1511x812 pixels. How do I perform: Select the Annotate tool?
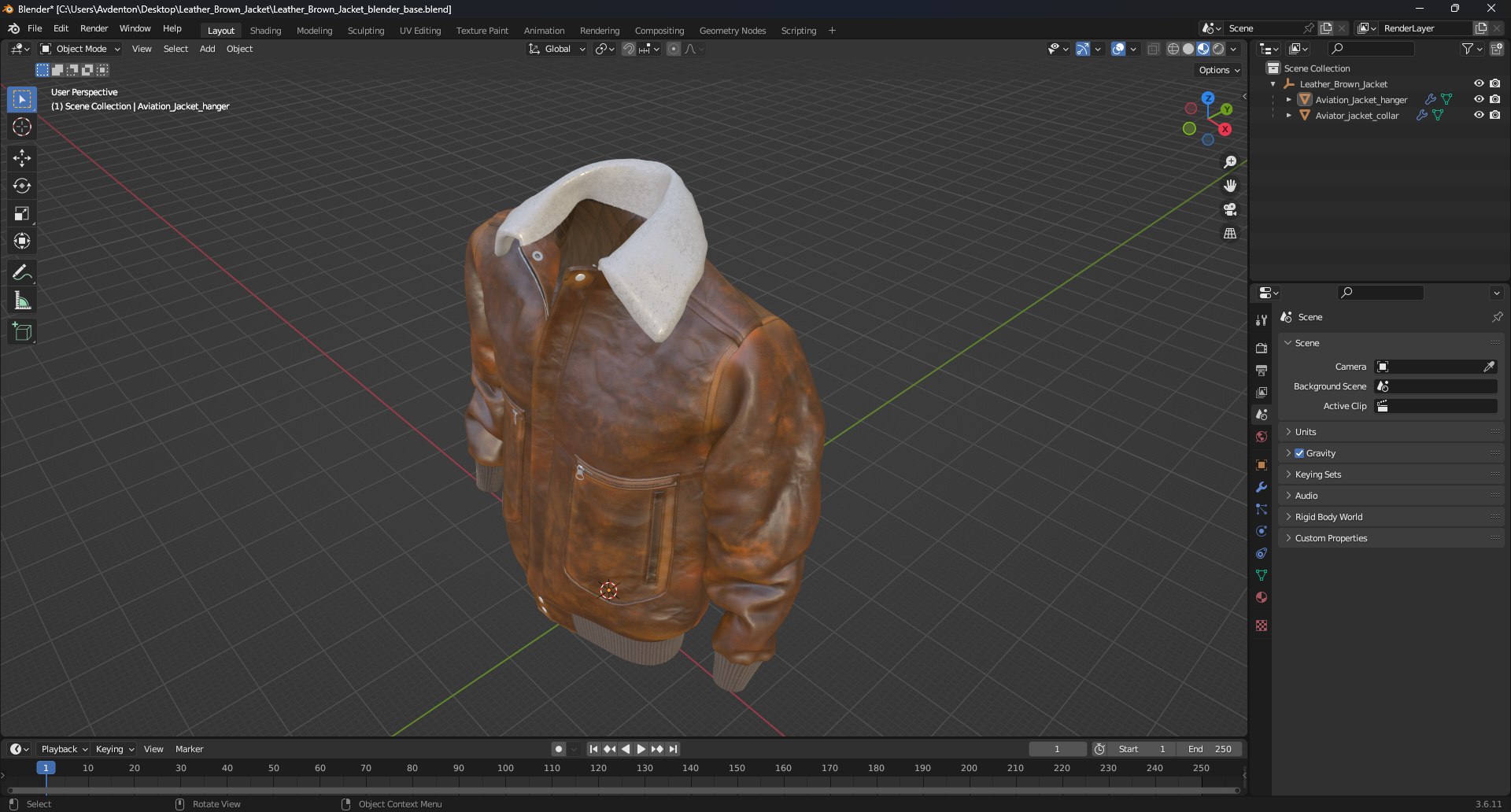click(22, 273)
